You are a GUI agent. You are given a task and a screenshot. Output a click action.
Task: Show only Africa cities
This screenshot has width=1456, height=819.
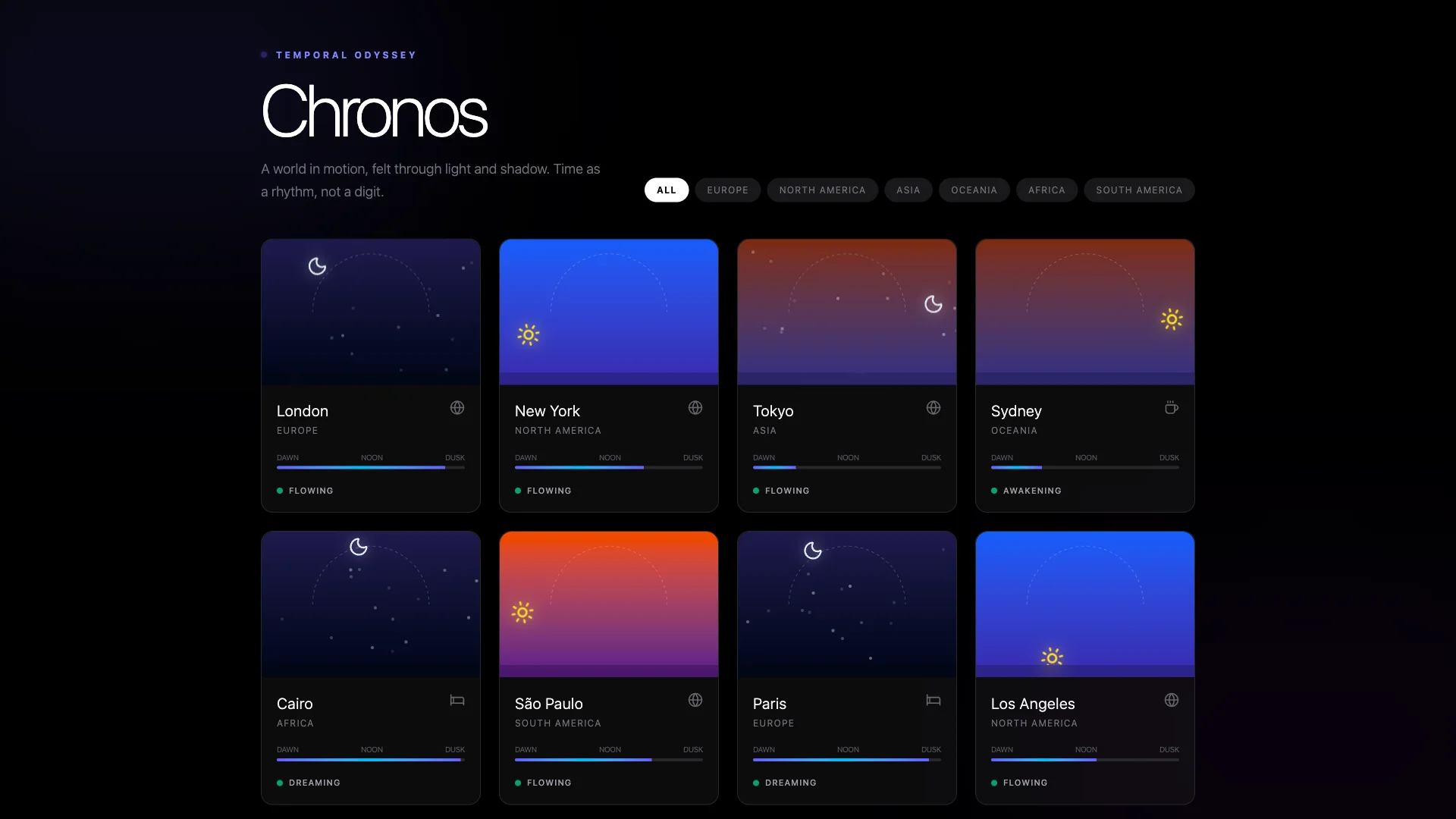1047,190
